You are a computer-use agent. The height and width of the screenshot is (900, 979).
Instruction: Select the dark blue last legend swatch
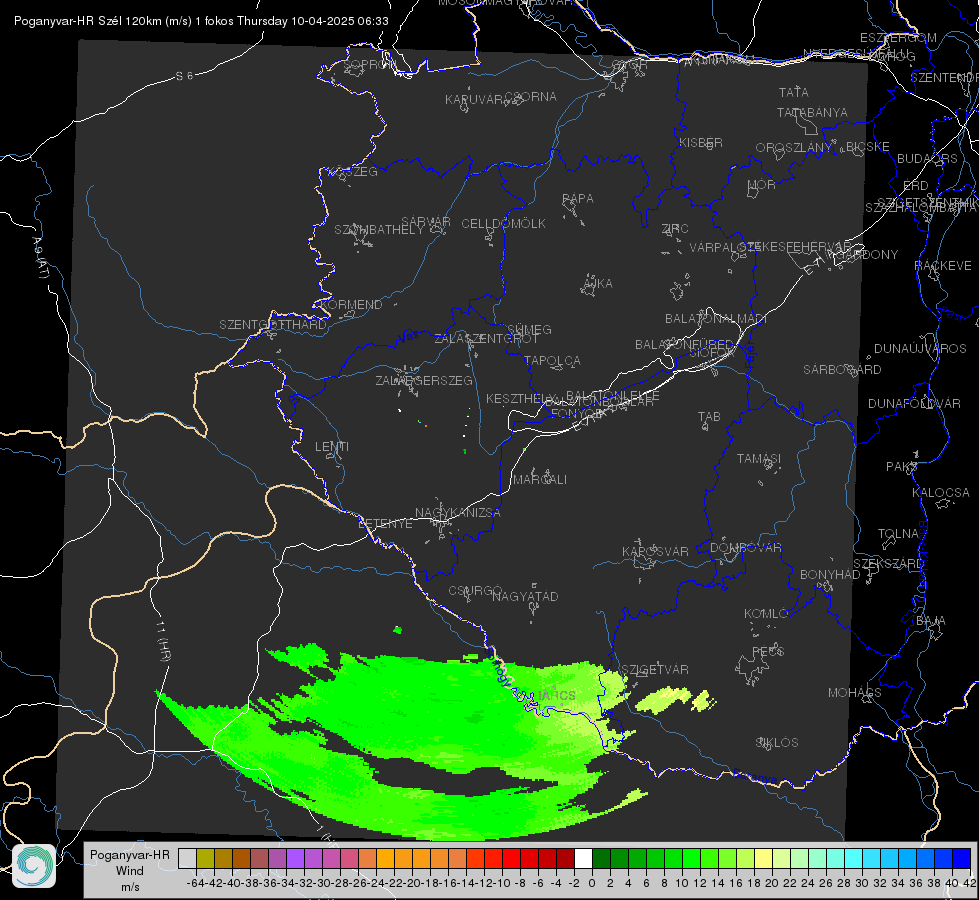coord(962,858)
